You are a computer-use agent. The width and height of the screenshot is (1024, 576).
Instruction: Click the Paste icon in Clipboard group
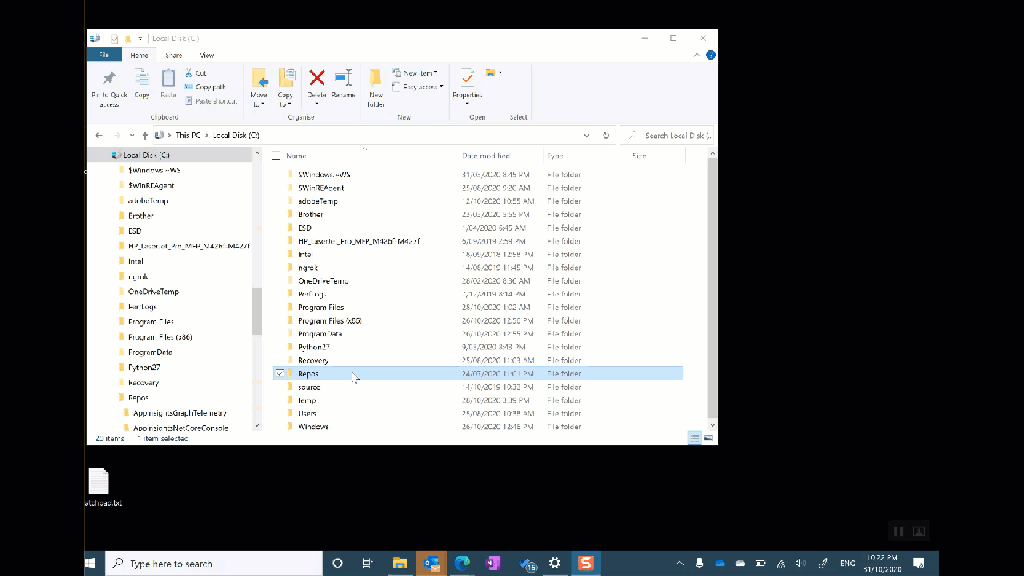click(x=168, y=79)
